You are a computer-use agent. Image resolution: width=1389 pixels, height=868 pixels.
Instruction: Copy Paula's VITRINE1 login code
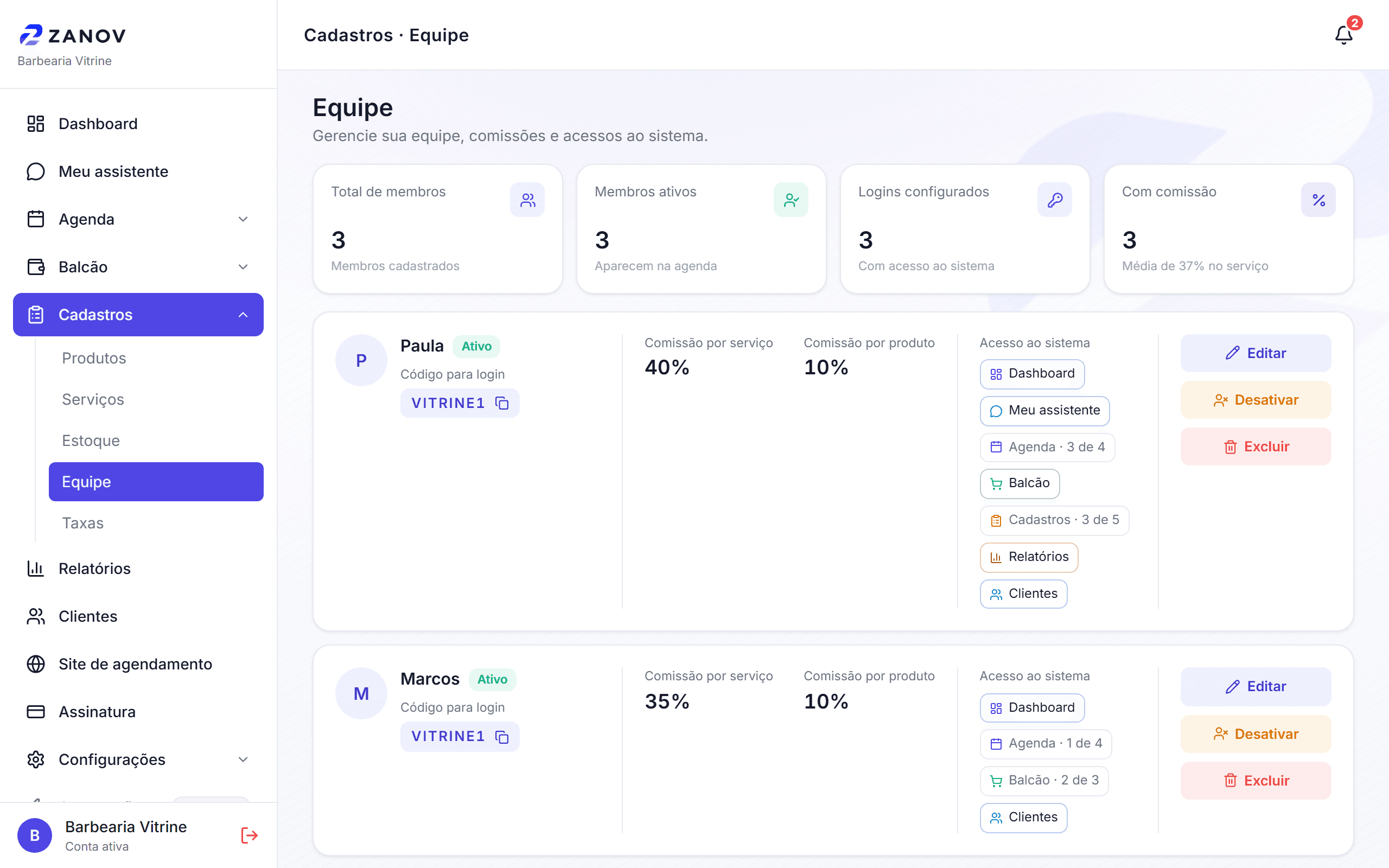click(502, 404)
